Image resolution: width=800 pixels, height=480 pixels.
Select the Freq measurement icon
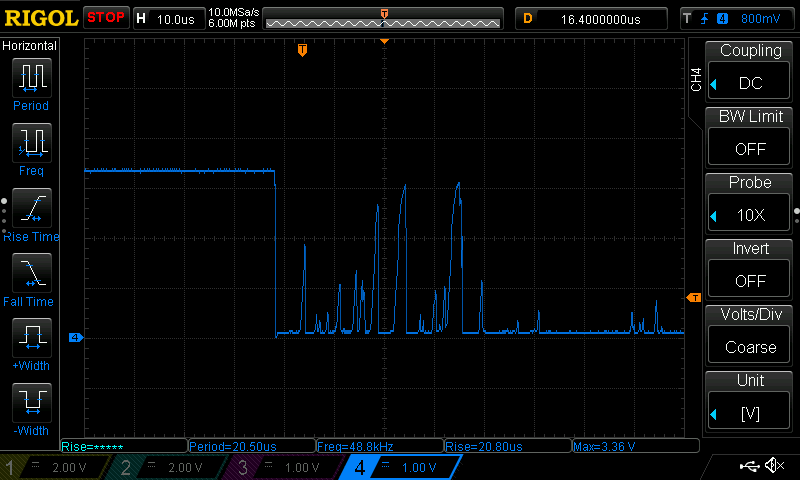(x=30, y=142)
